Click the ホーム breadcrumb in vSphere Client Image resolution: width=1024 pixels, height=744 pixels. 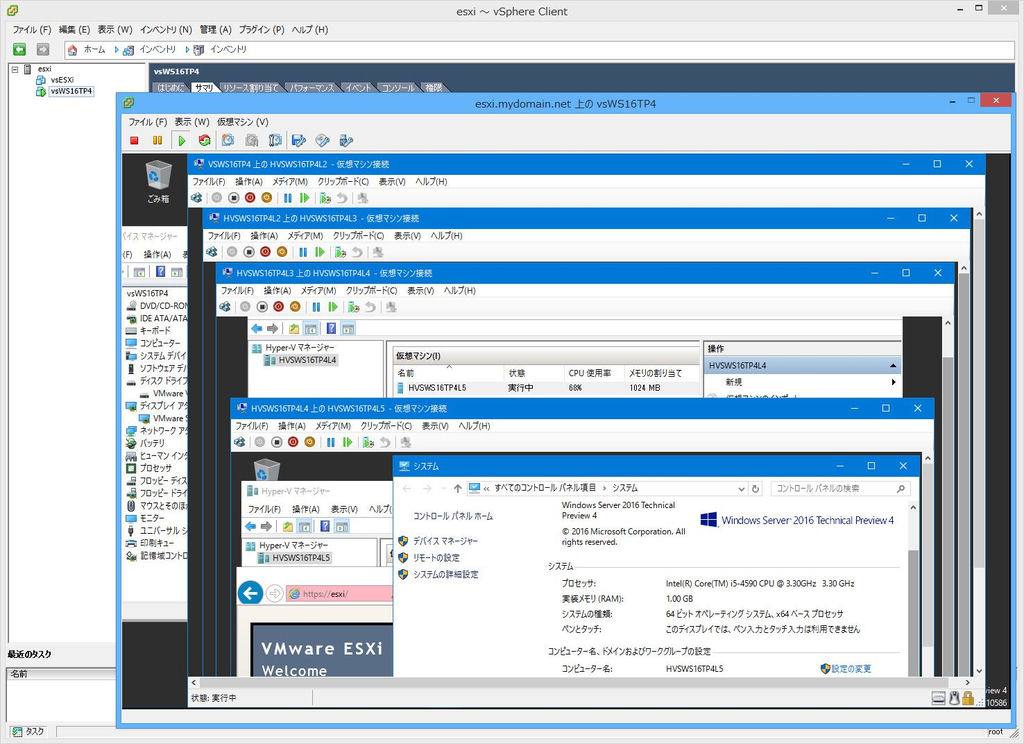coord(95,50)
